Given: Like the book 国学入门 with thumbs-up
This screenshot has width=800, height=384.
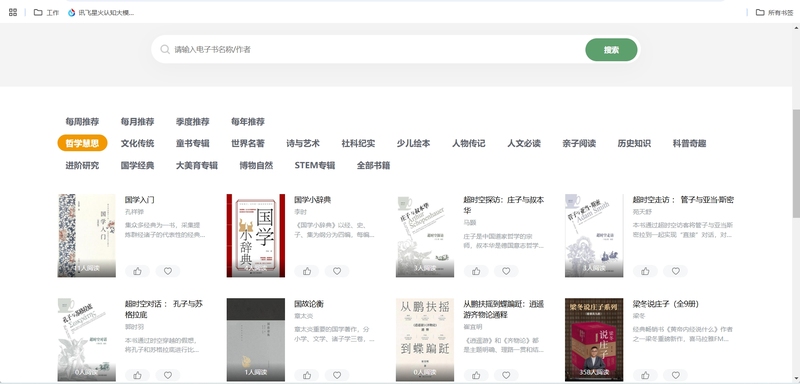Looking at the screenshot, I should pos(137,271).
